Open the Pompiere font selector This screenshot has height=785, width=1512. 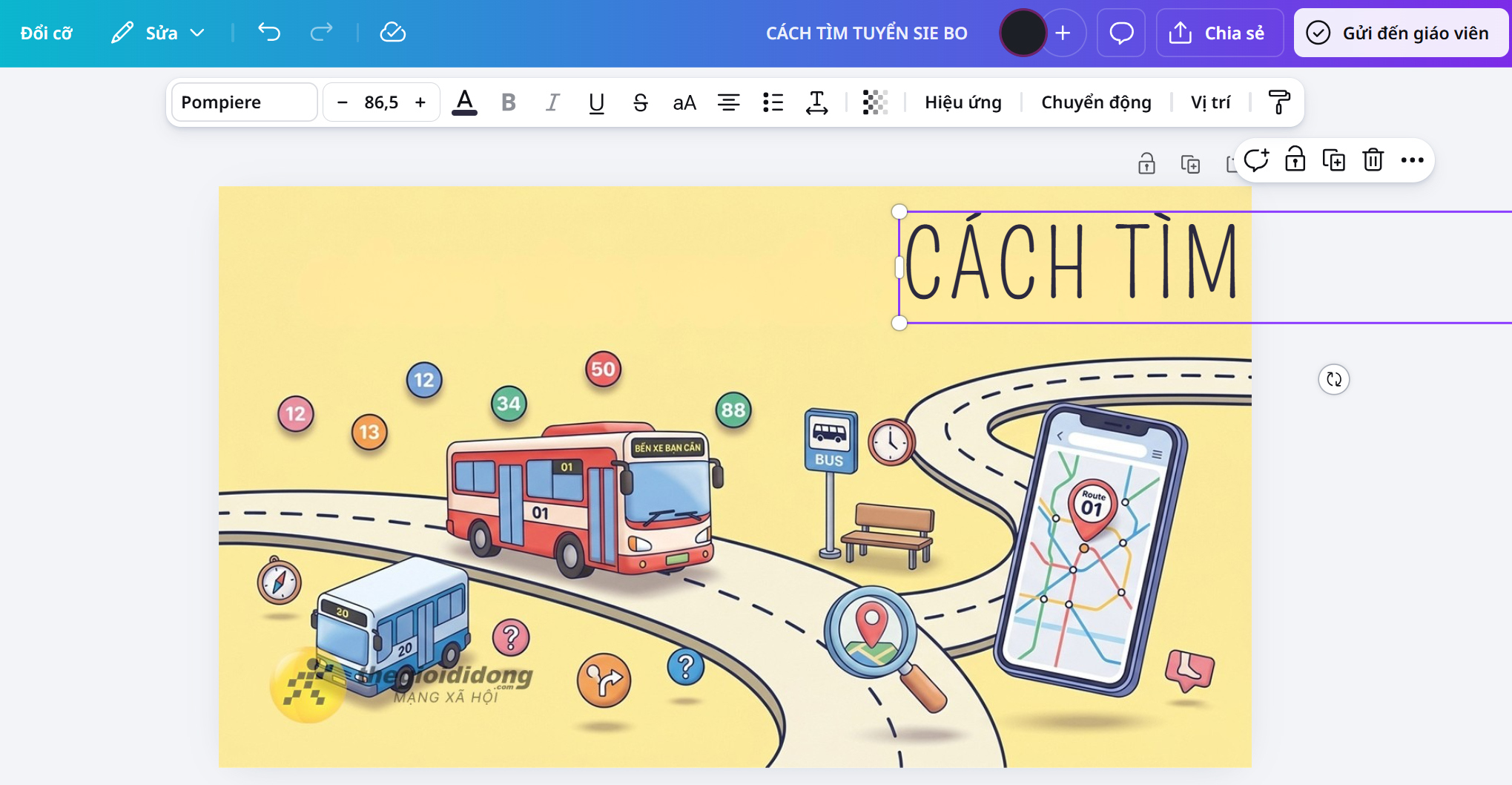[x=244, y=102]
